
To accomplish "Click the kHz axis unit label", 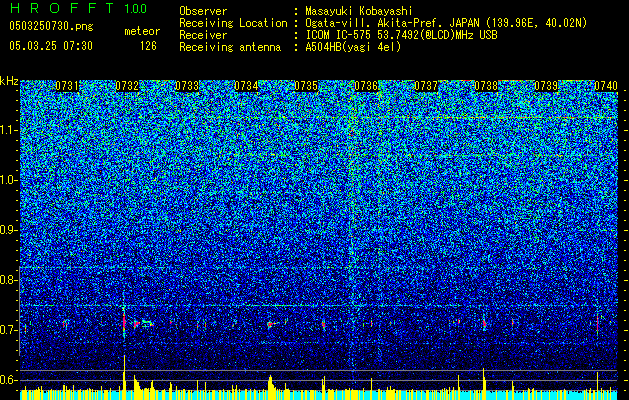I will click(x=9, y=81).
